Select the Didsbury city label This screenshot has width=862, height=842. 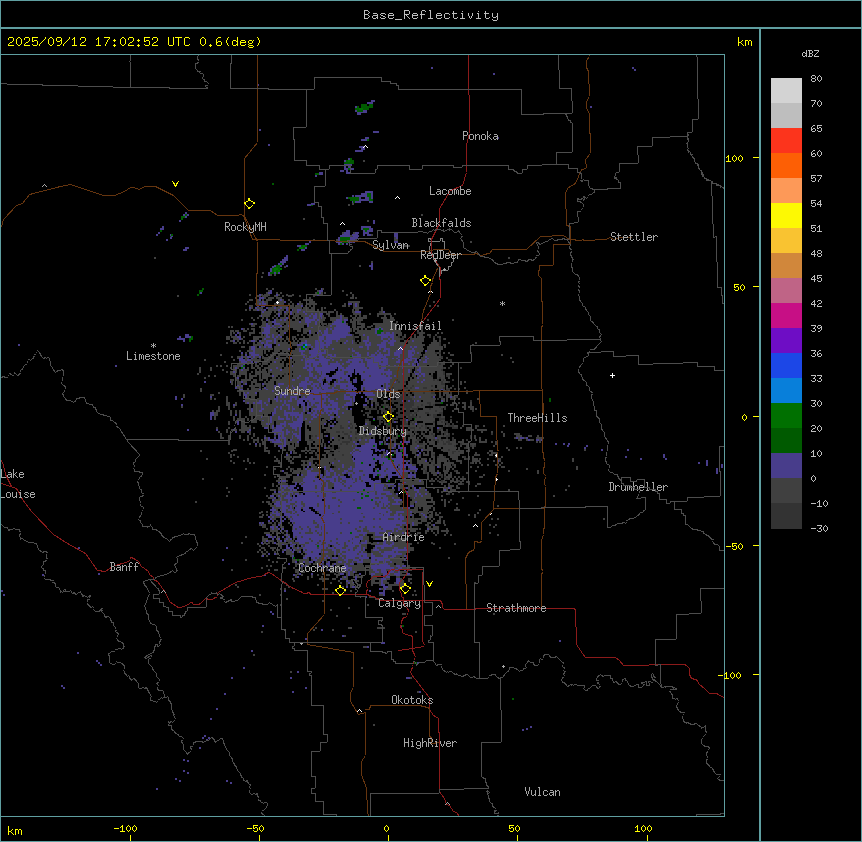(x=383, y=431)
